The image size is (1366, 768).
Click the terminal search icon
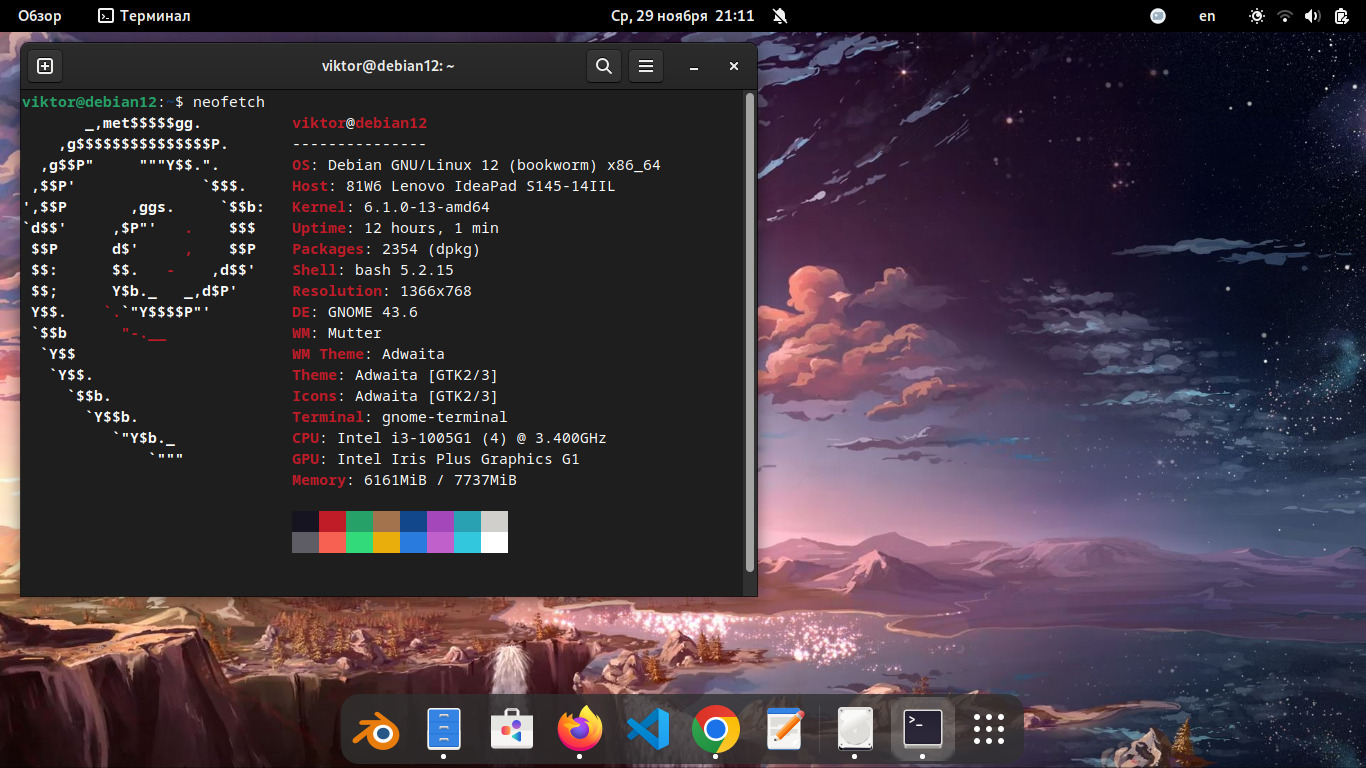[603, 66]
